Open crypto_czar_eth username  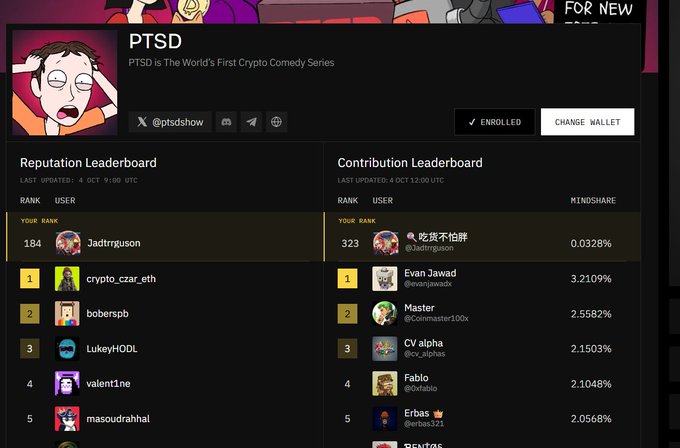click(121, 279)
